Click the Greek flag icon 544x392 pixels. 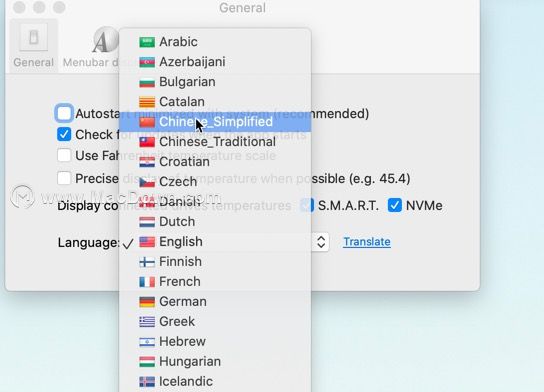click(x=147, y=322)
